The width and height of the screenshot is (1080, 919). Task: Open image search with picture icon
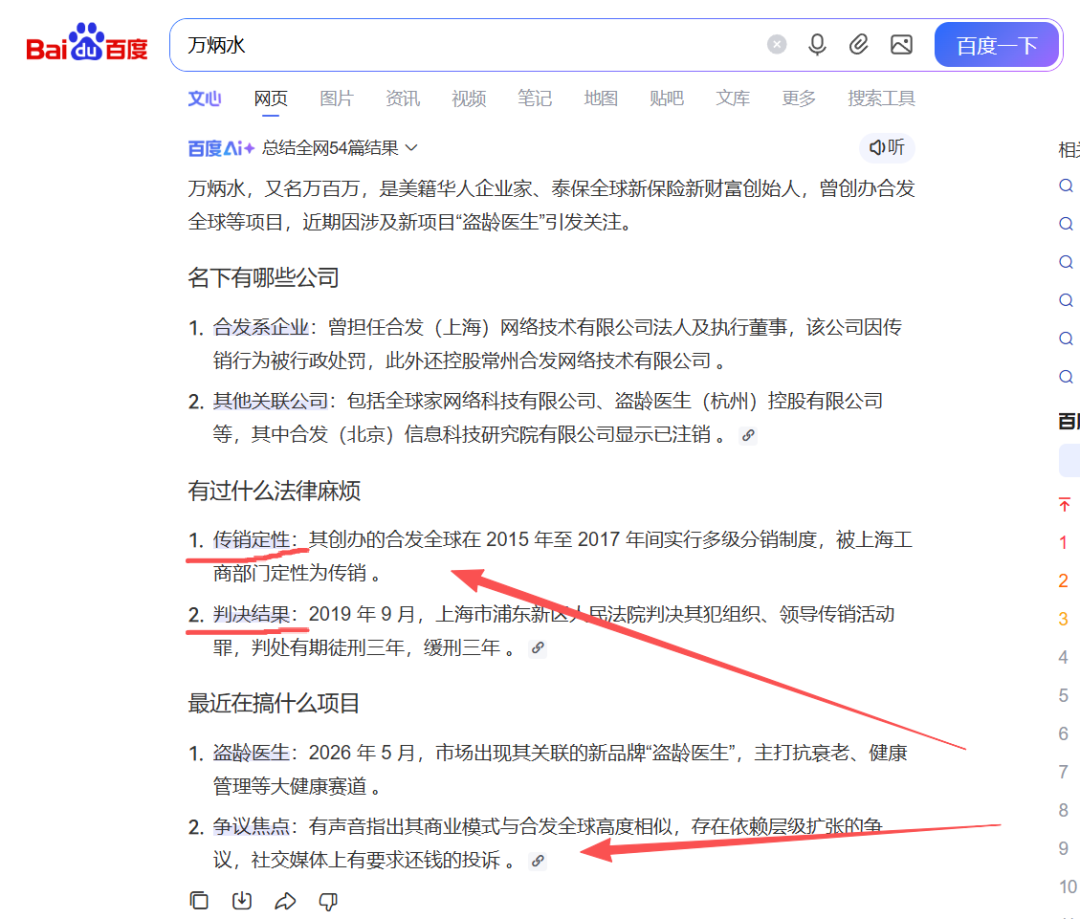(x=902, y=45)
